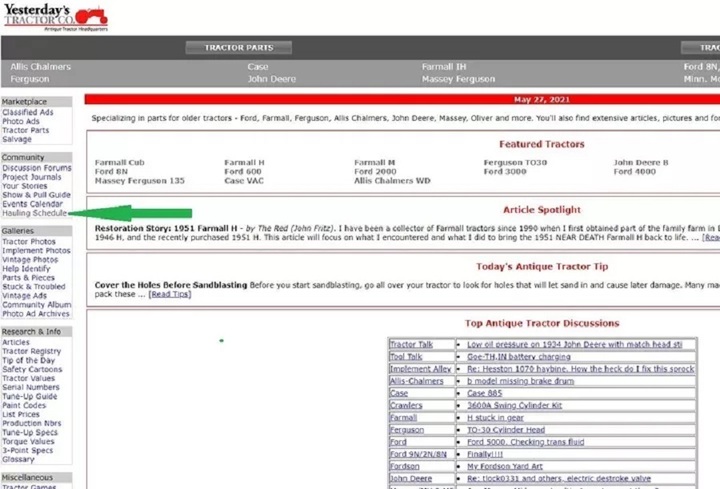View the Vintage Photos gallery
720x489 pixels.
[30, 259]
